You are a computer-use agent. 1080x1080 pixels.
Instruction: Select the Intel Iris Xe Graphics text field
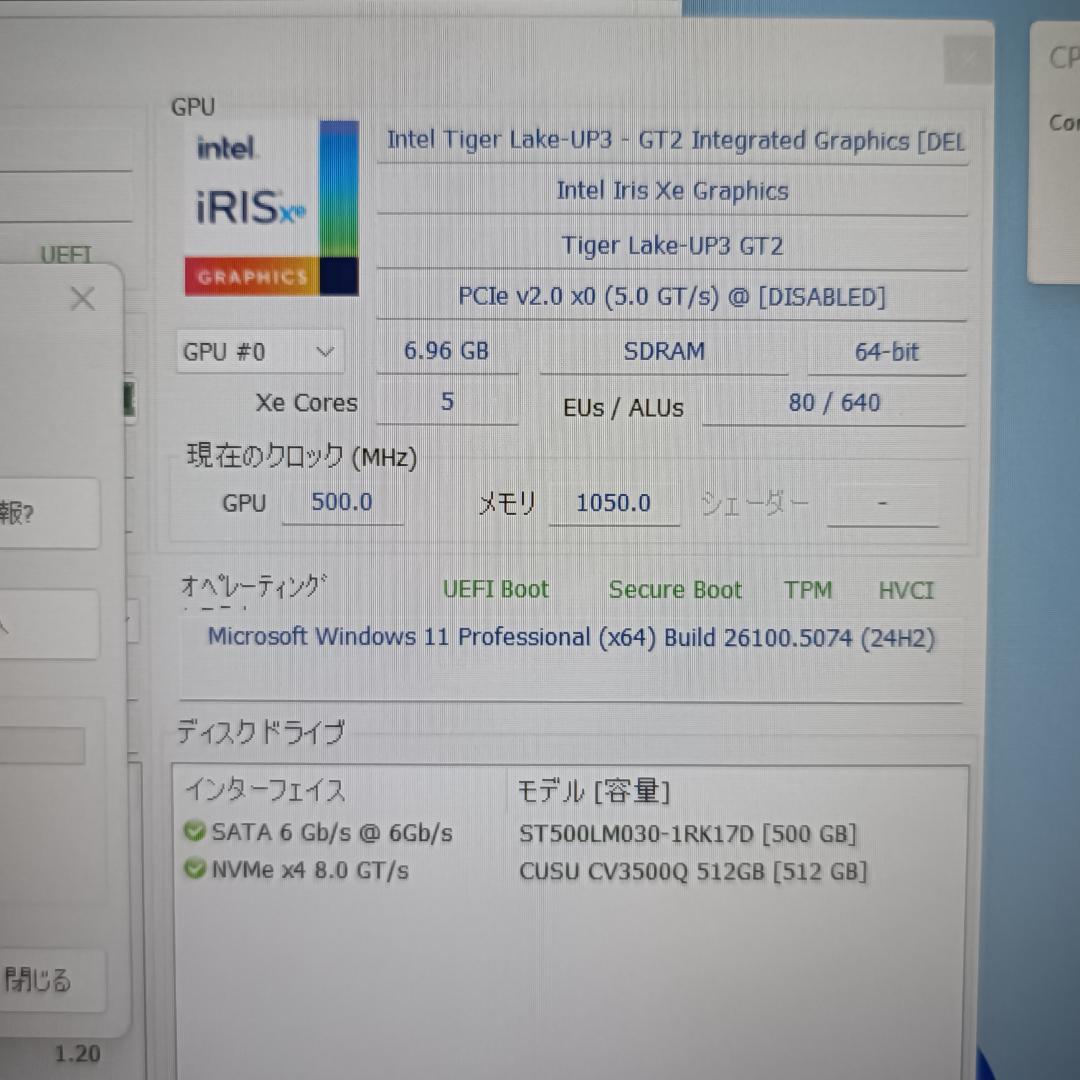(x=672, y=191)
